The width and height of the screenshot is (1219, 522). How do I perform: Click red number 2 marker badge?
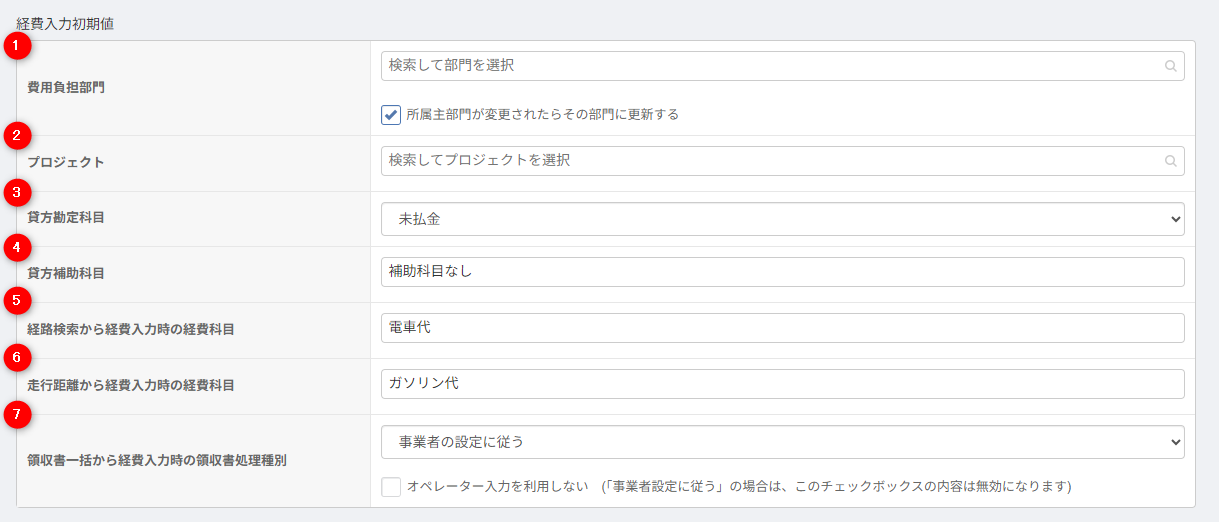pos(17,135)
